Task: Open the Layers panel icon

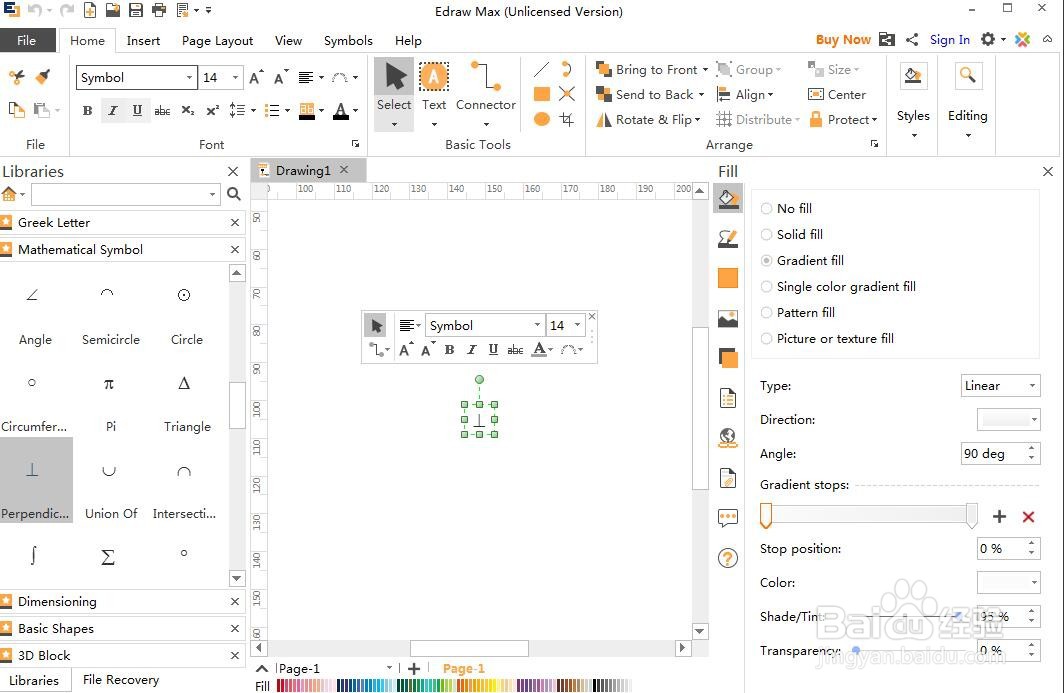Action: pyautogui.click(x=727, y=358)
